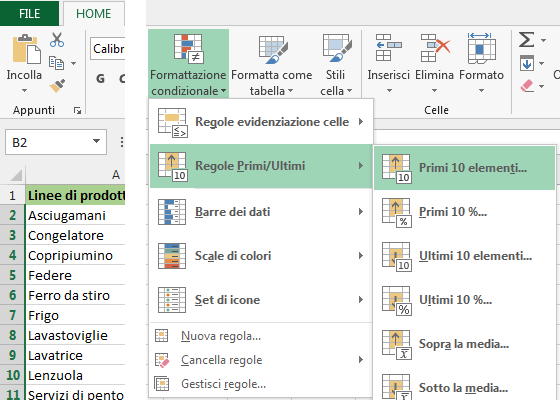Select row 5 header
The height and width of the screenshot is (400, 560).
pos(12,275)
